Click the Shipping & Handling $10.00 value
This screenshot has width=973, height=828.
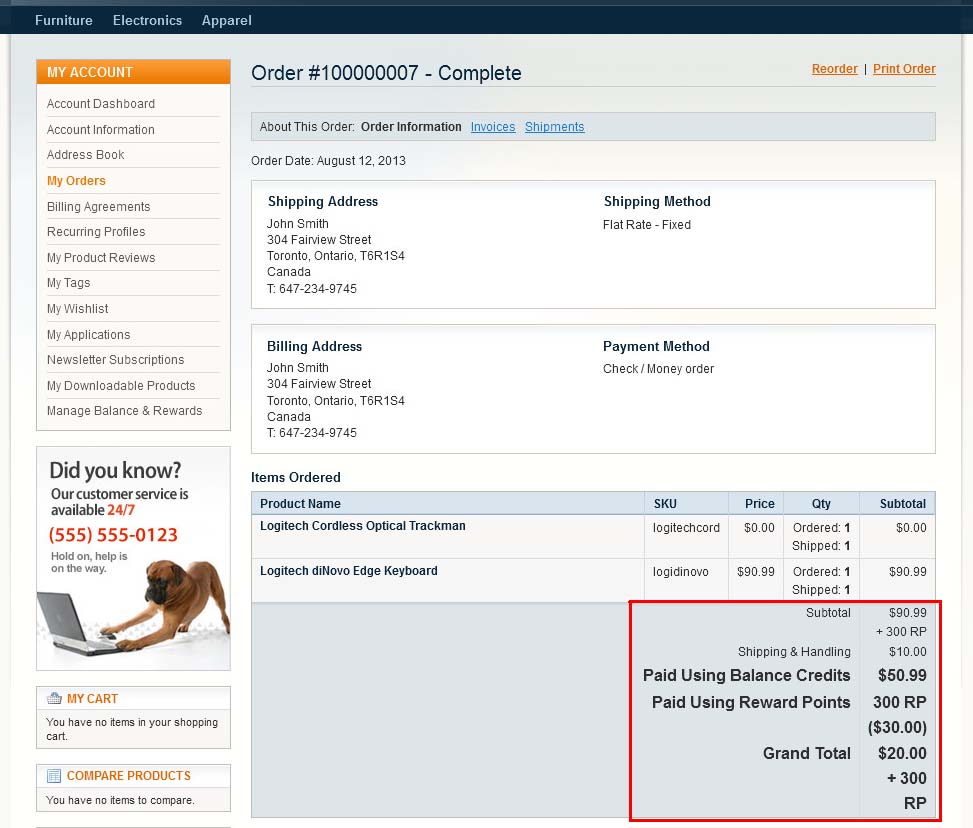pos(908,652)
